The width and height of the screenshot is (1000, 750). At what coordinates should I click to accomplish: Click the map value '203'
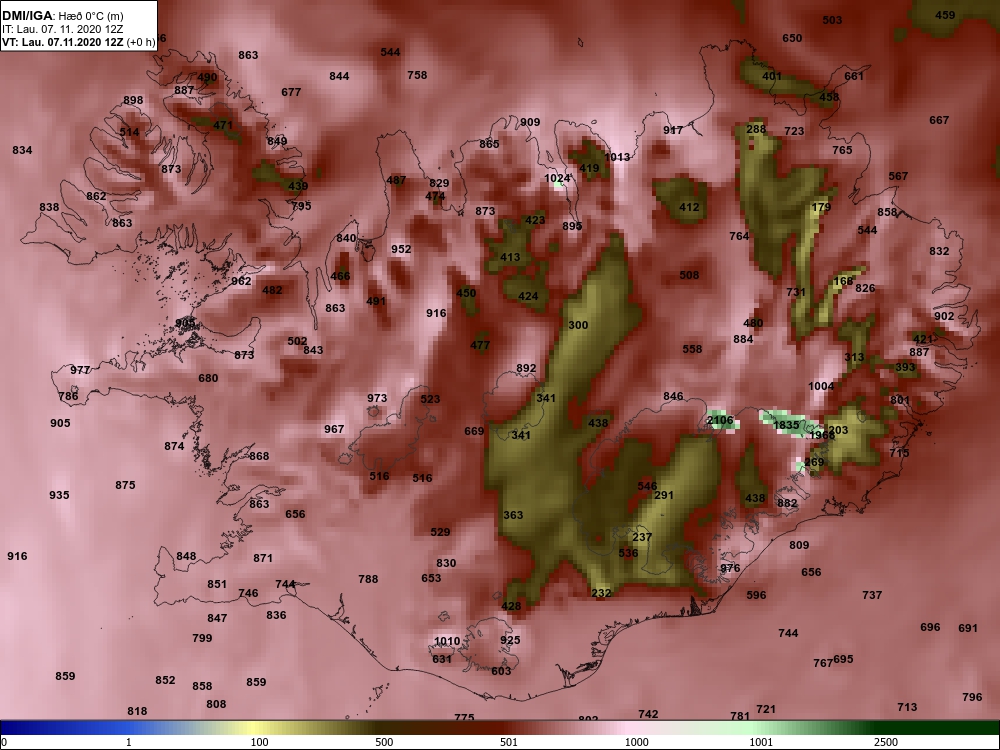tap(838, 430)
